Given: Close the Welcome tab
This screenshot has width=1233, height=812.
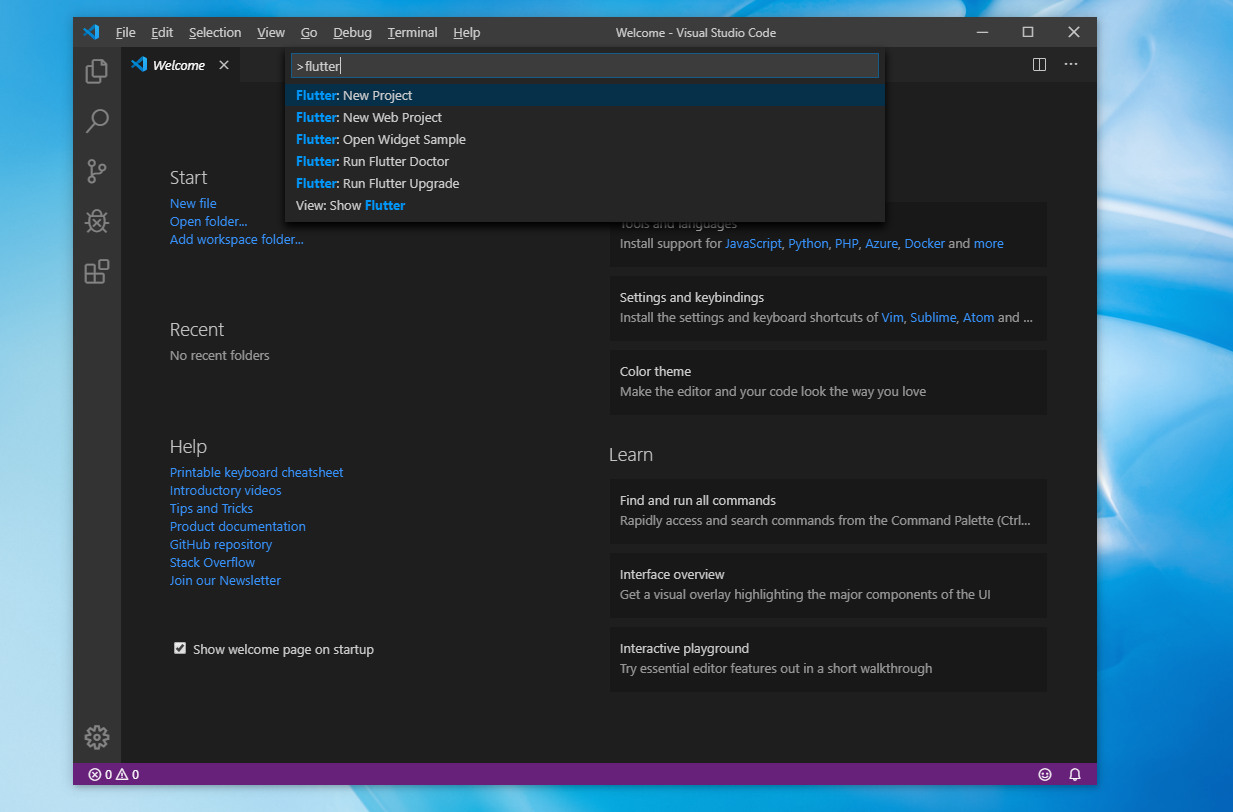Looking at the screenshot, I should coord(224,65).
